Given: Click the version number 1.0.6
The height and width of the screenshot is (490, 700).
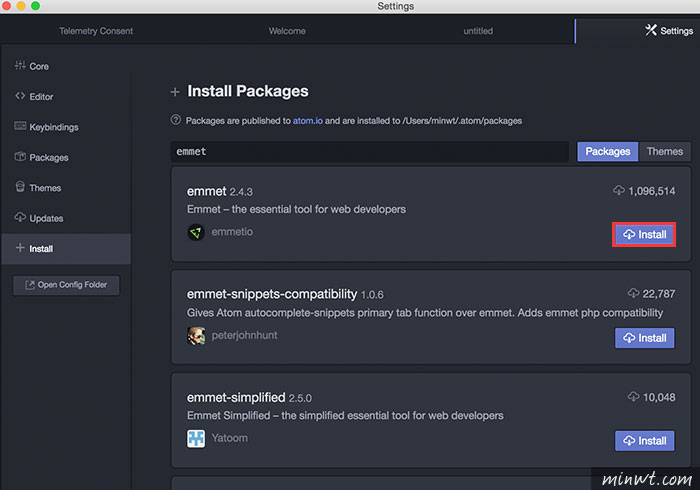Looking at the screenshot, I should click(372, 295).
